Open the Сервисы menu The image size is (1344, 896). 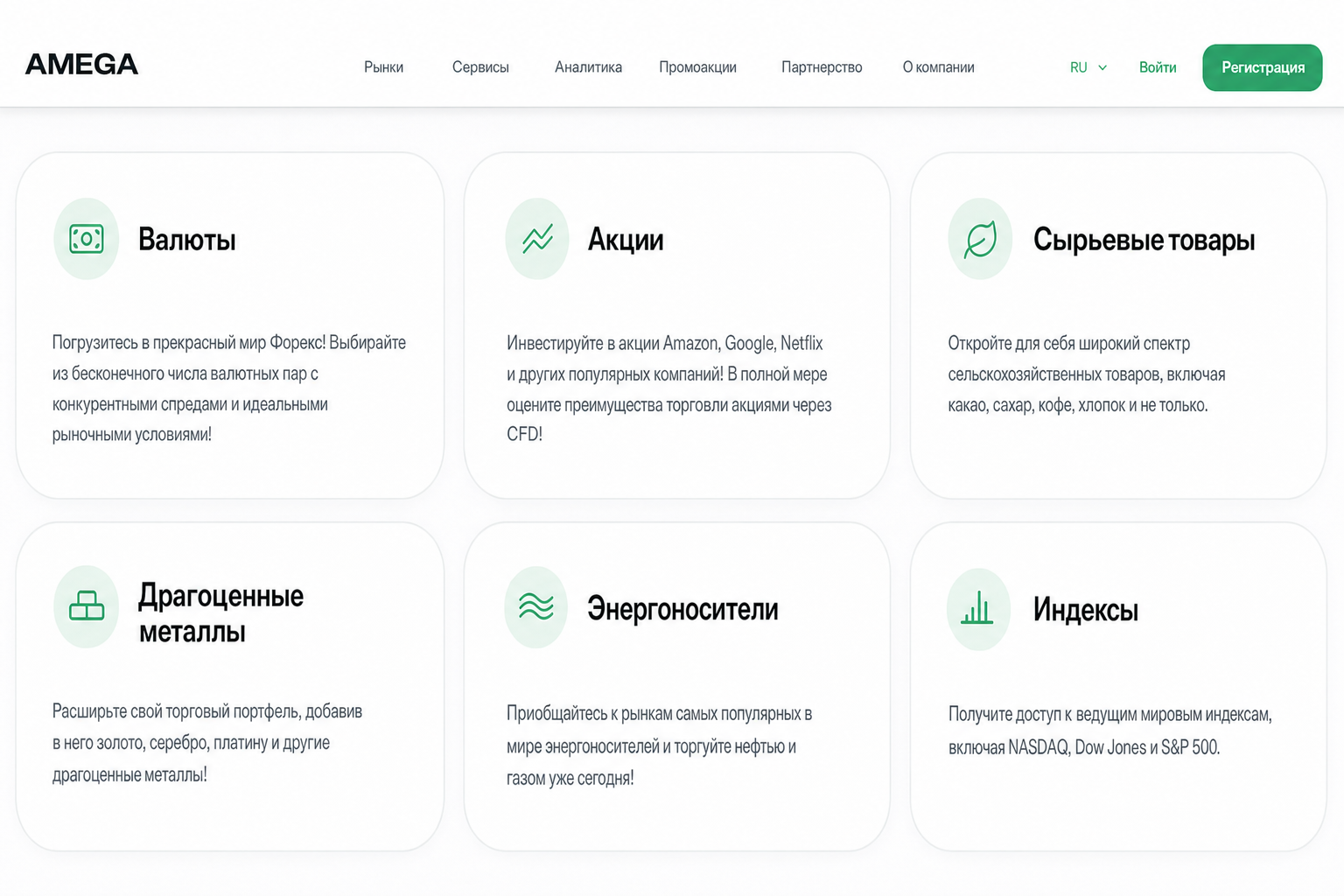tap(480, 67)
